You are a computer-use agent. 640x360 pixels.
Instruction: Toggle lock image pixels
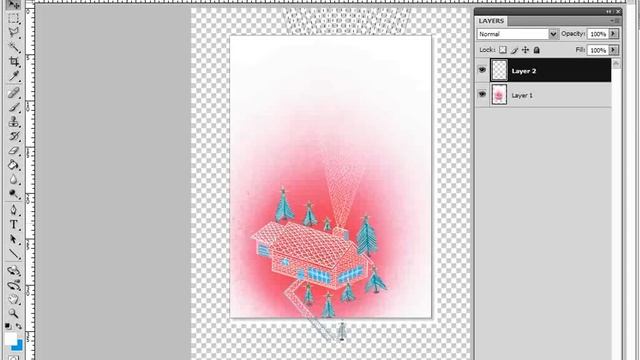[x=514, y=50]
